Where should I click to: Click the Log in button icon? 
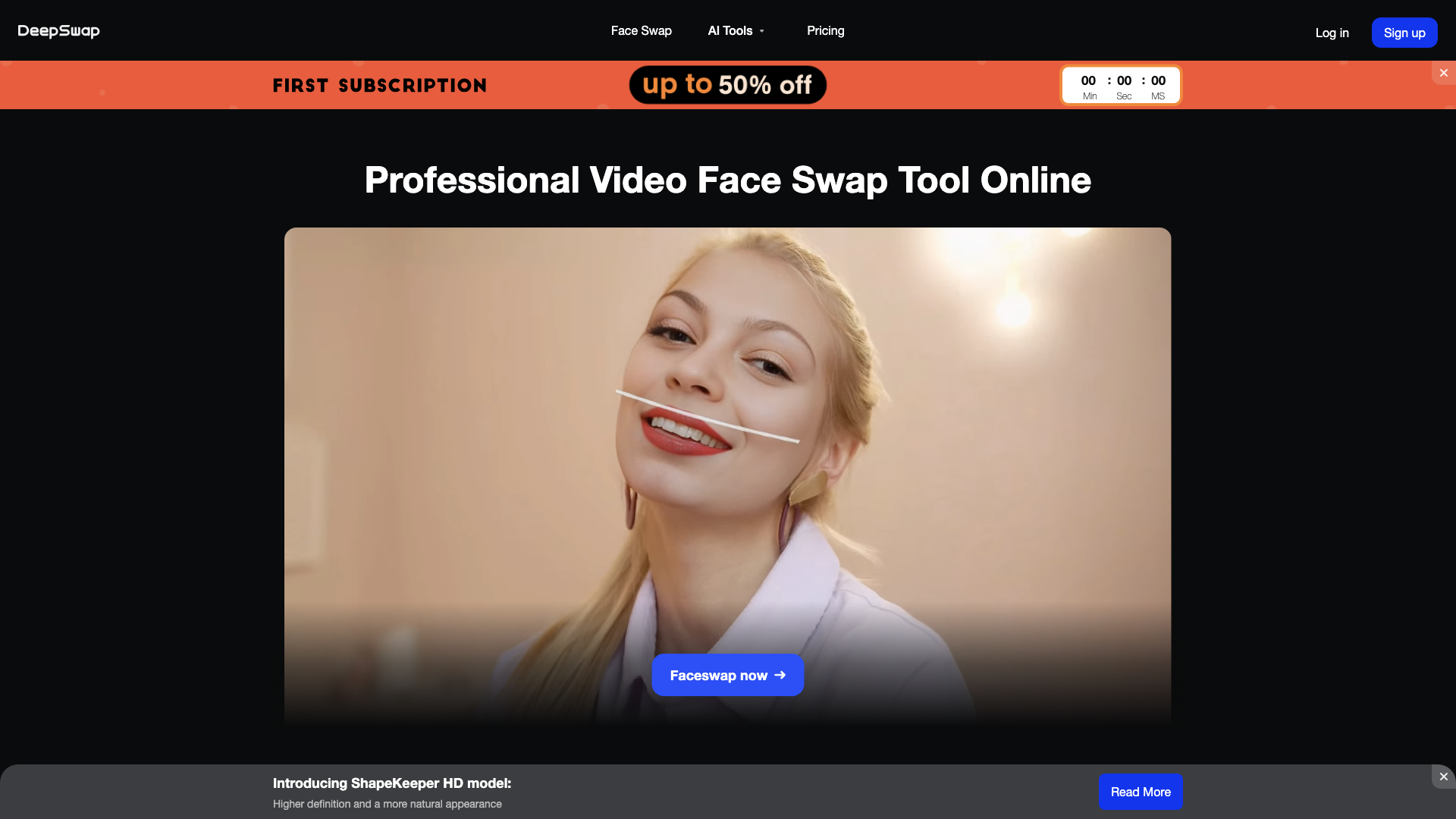pos(1332,32)
